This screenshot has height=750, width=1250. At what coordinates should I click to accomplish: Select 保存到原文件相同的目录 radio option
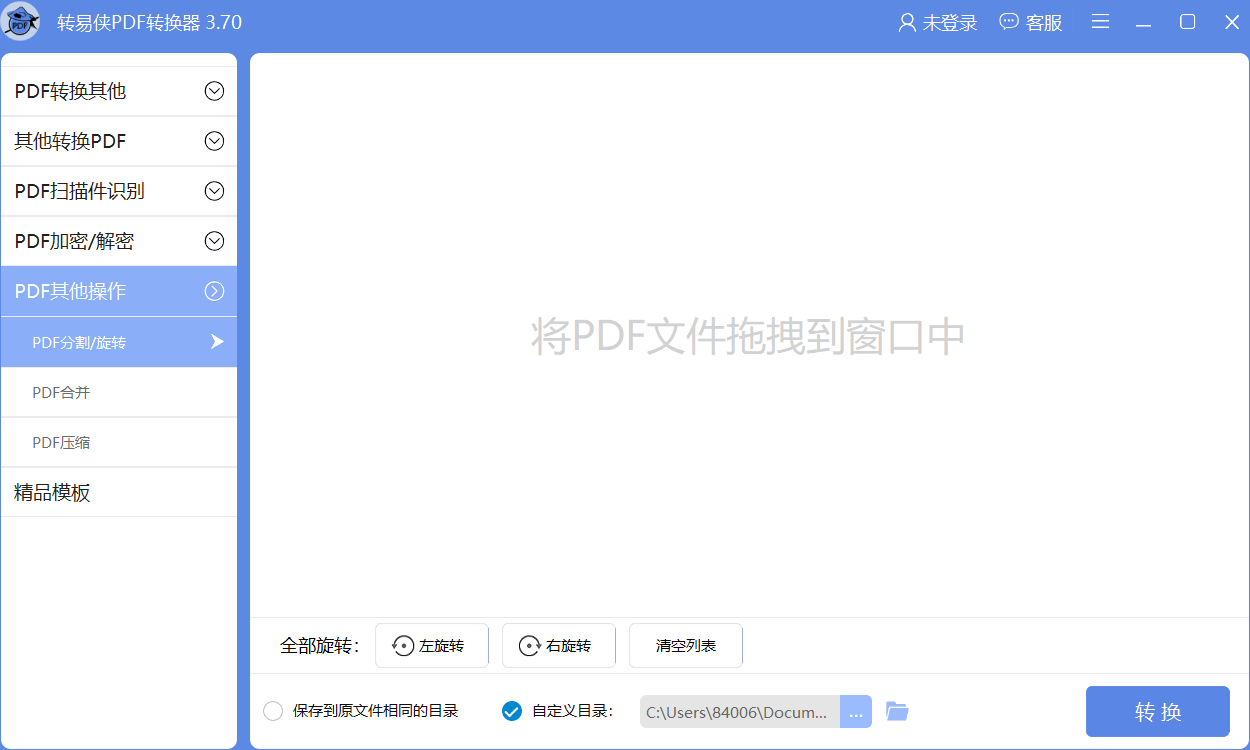(273, 711)
